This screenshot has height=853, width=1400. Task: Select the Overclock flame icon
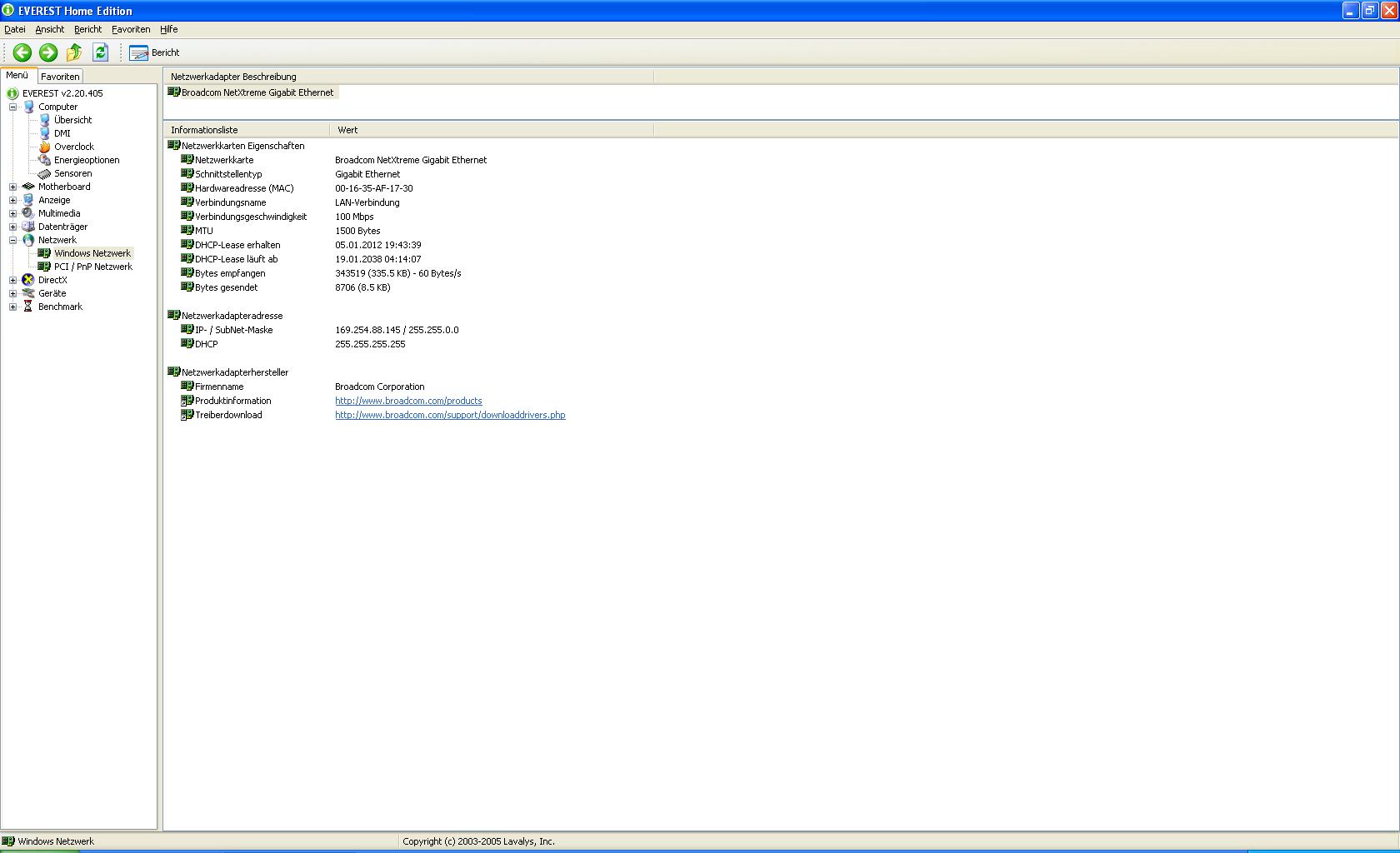coord(44,147)
